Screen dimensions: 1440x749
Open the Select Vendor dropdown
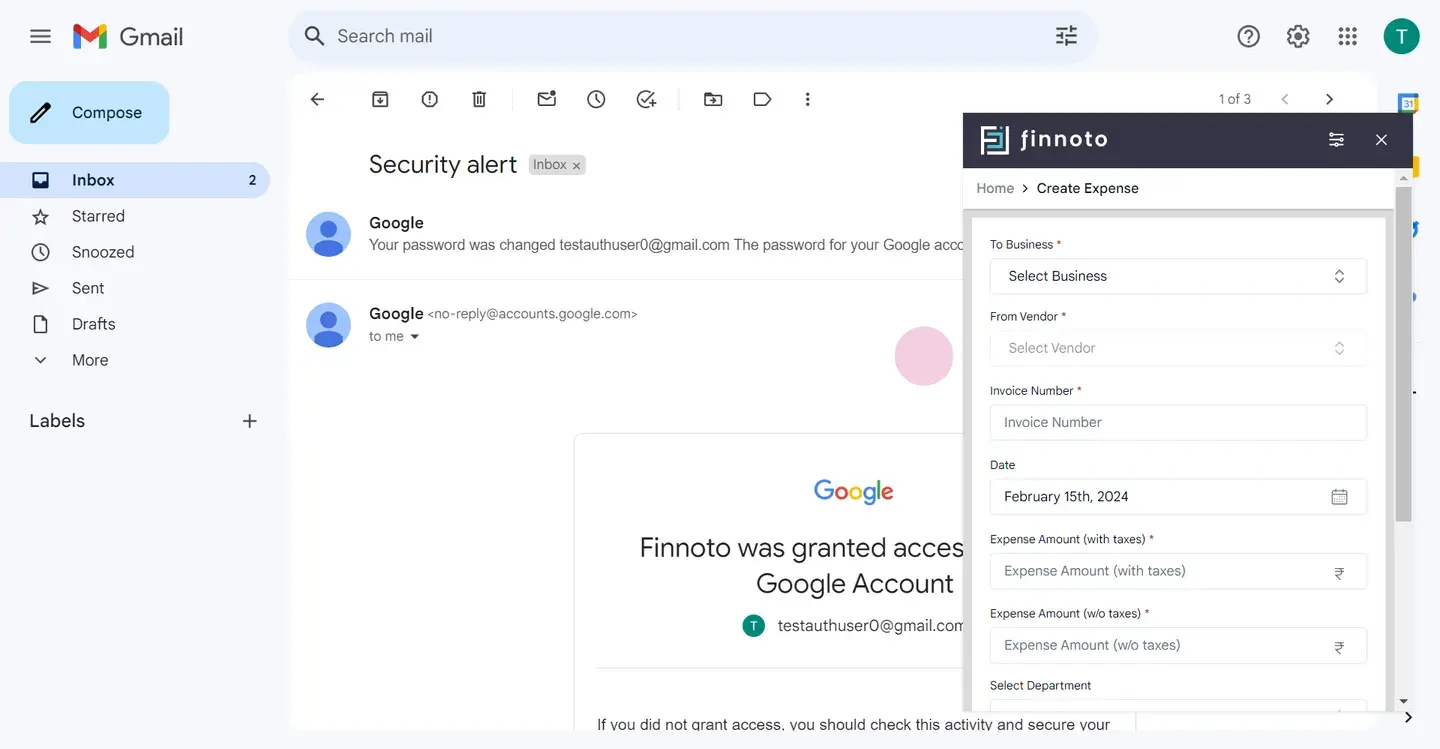(1178, 348)
